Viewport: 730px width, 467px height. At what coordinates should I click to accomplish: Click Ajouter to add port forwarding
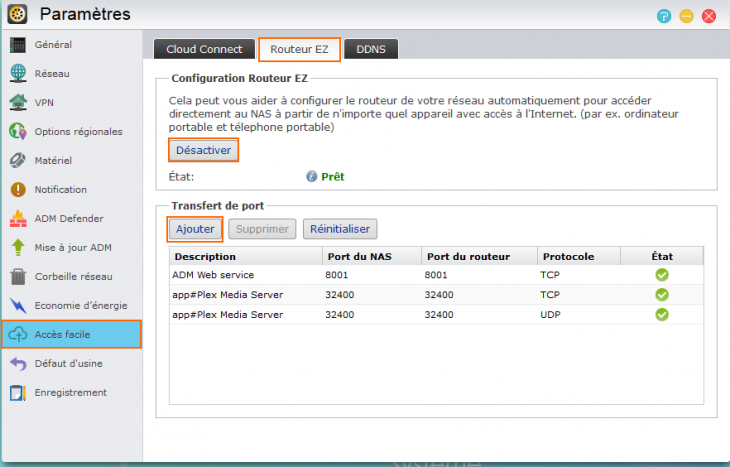195,229
